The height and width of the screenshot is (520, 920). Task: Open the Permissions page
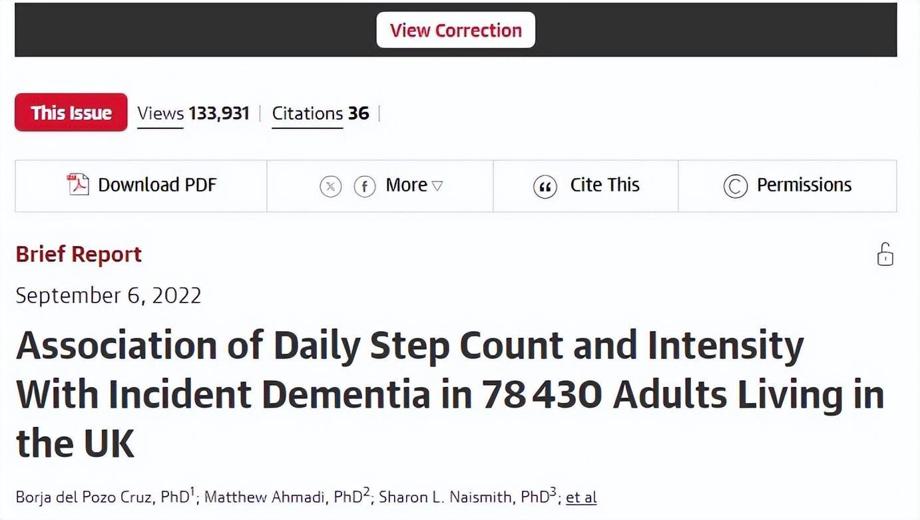coord(803,185)
